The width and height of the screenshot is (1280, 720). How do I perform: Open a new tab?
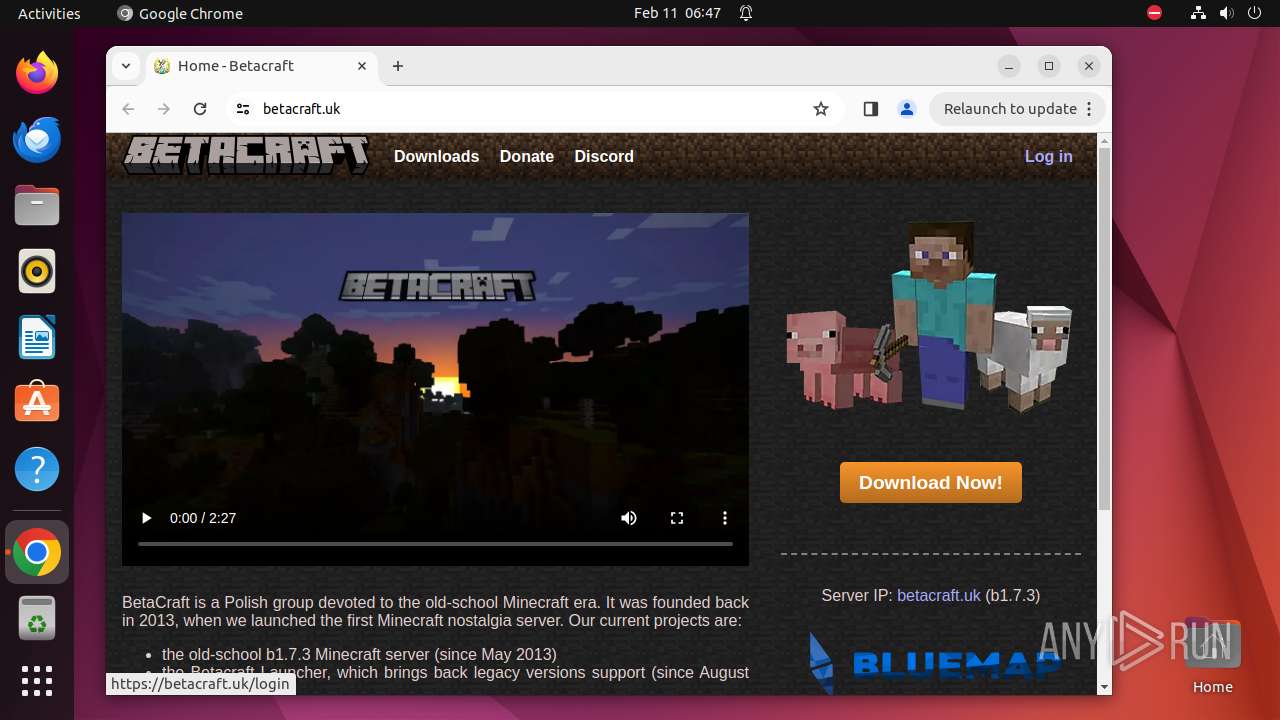[398, 66]
